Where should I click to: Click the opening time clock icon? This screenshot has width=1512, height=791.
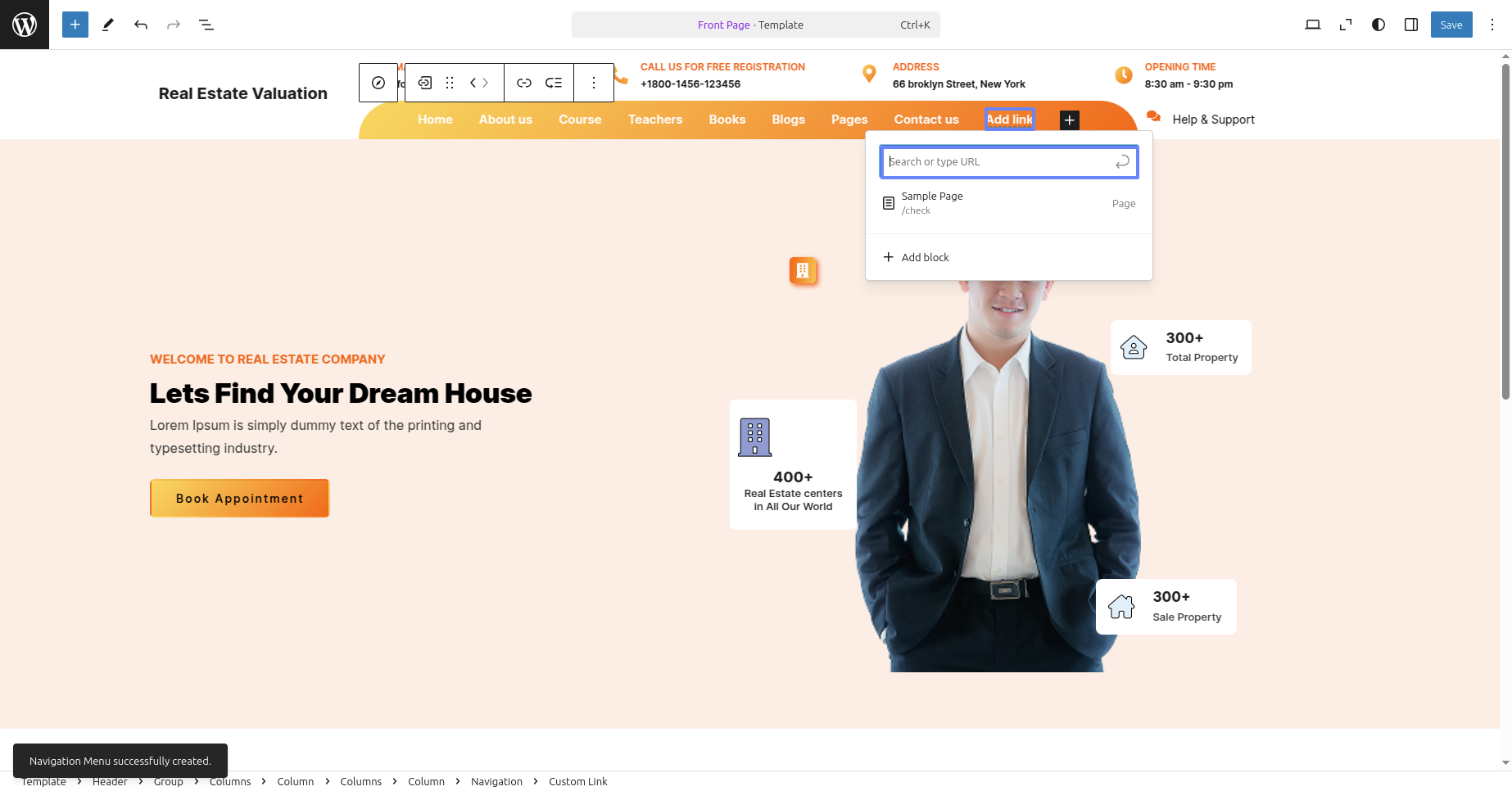[x=1124, y=75]
